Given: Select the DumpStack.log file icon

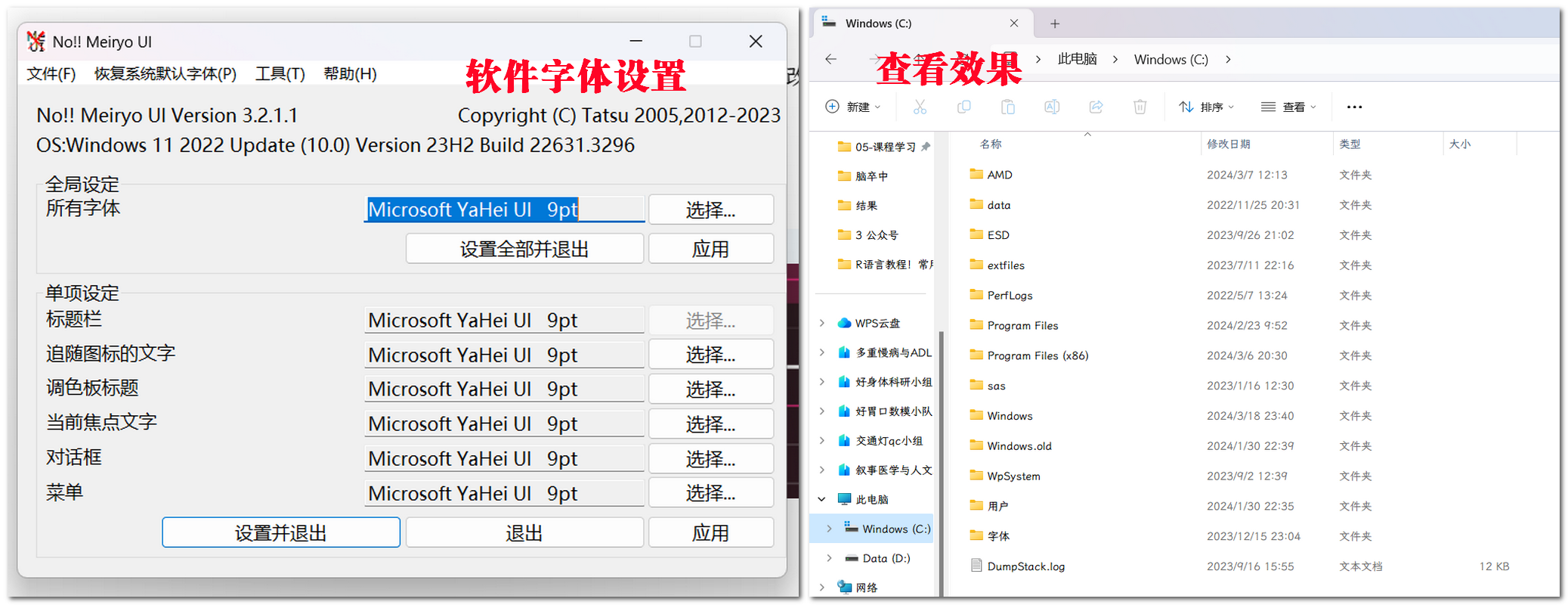Looking at the screenshot, I should click(x=976, y=566).
